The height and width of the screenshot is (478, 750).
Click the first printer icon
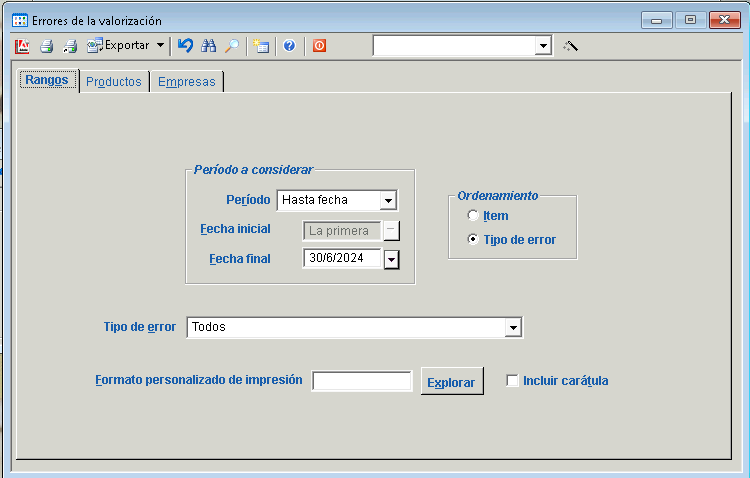click(x=46, y=46)
